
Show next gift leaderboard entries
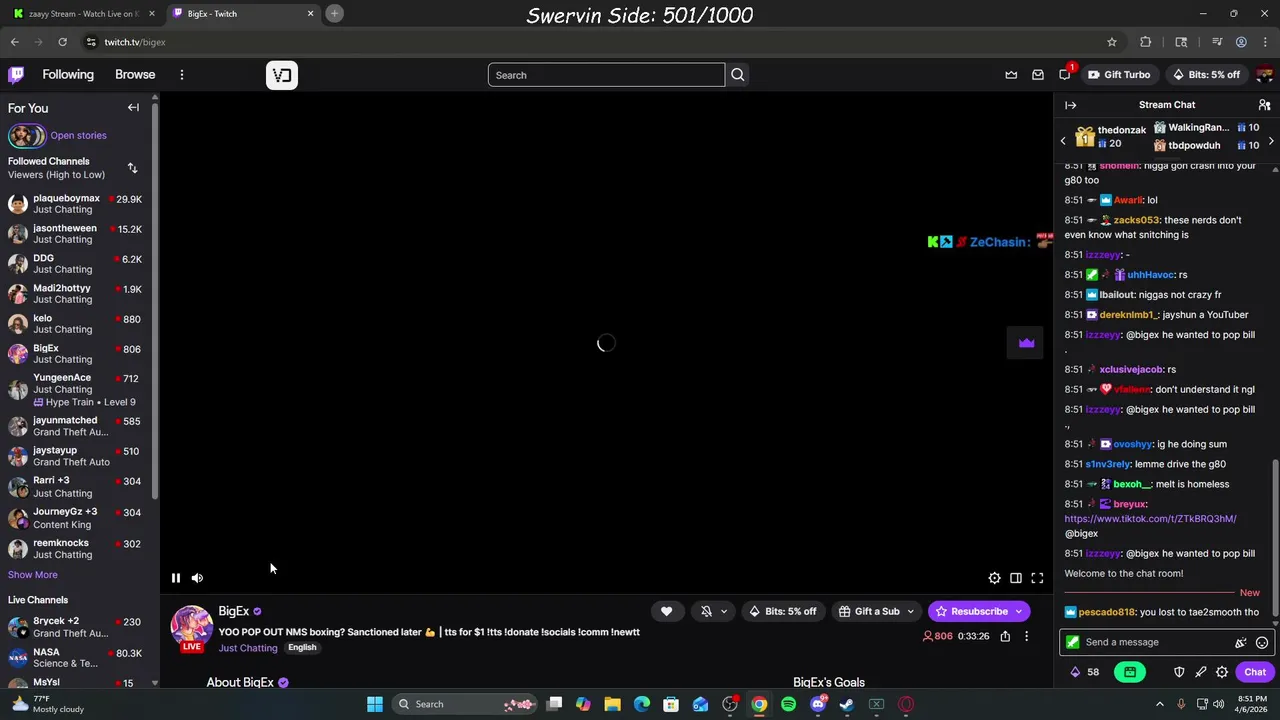(x=1271, y=141)
